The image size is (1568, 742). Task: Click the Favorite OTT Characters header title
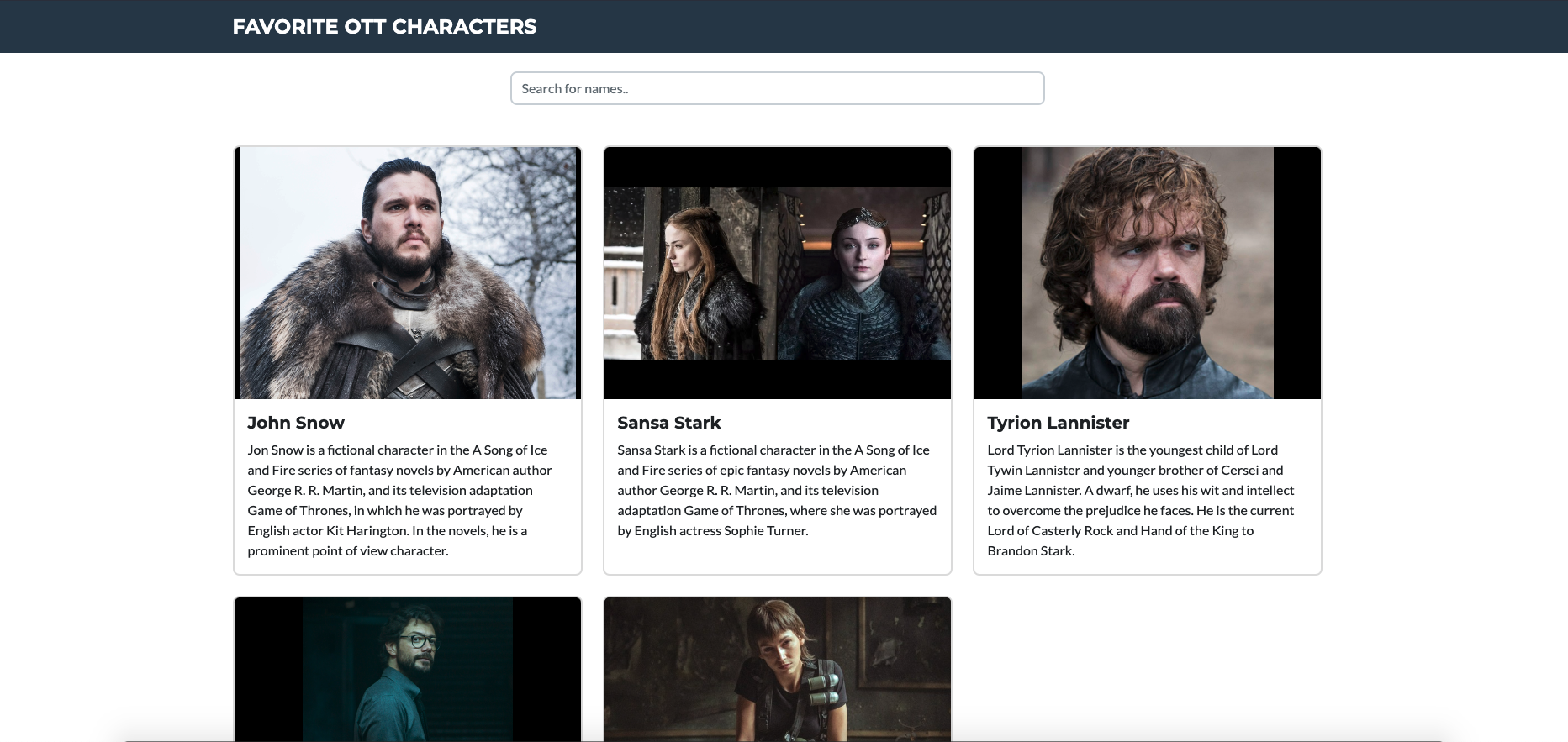(x=384, y=27)
